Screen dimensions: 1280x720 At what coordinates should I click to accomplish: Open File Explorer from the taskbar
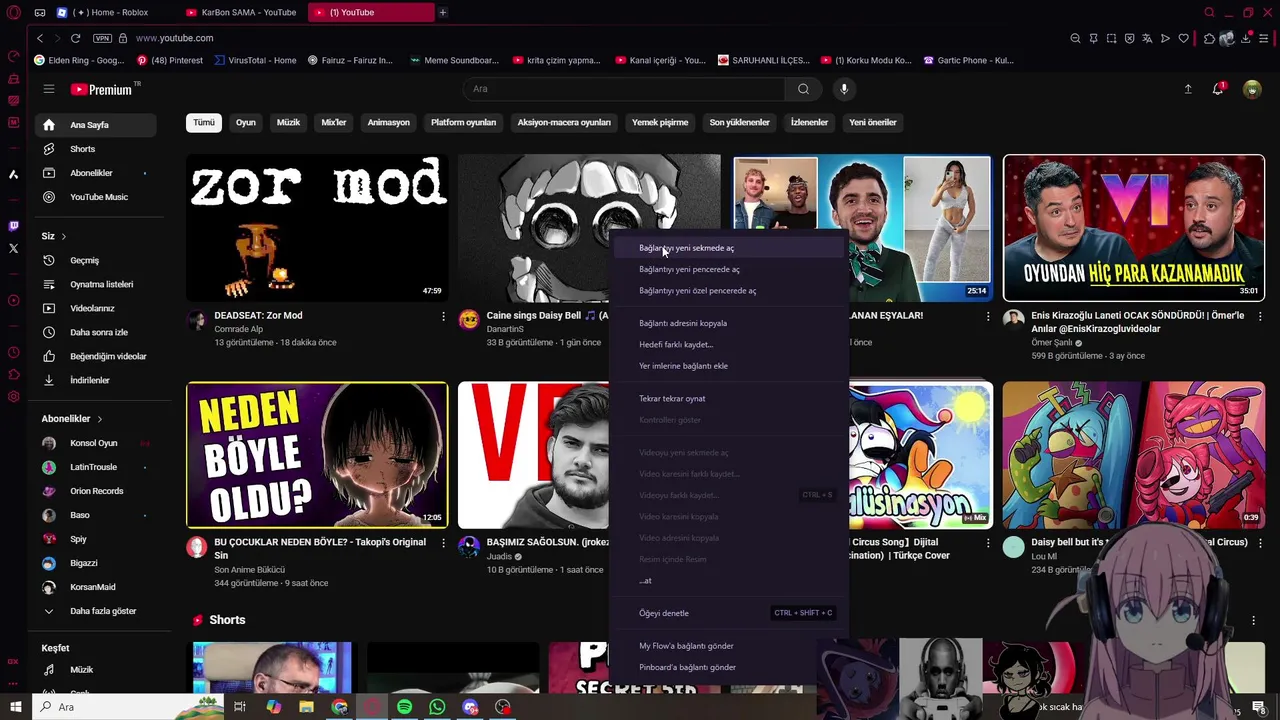(306, 707)
